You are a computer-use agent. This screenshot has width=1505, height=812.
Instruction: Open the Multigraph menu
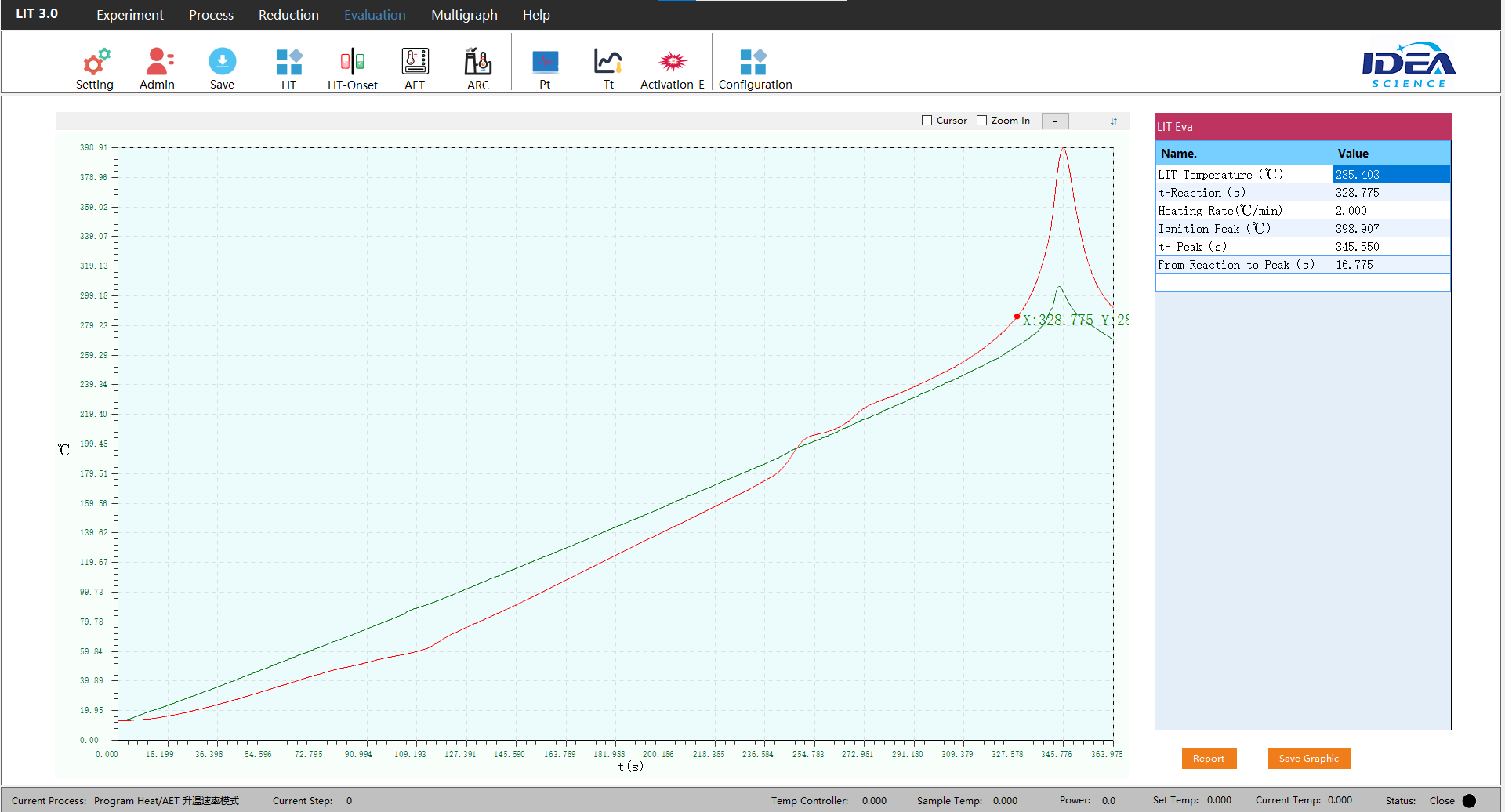(x=464, y=15)
